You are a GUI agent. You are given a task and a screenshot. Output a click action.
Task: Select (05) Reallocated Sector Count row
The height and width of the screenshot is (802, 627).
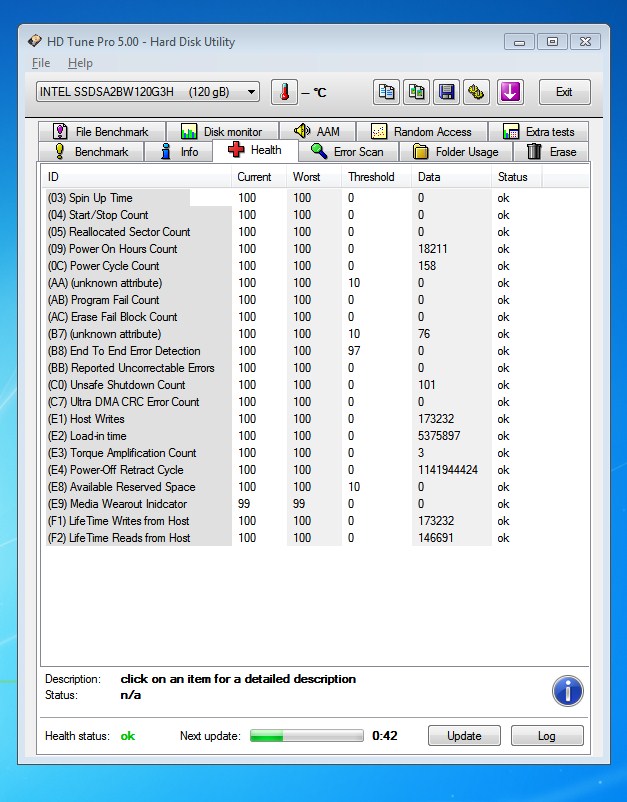tap(315, 232)
